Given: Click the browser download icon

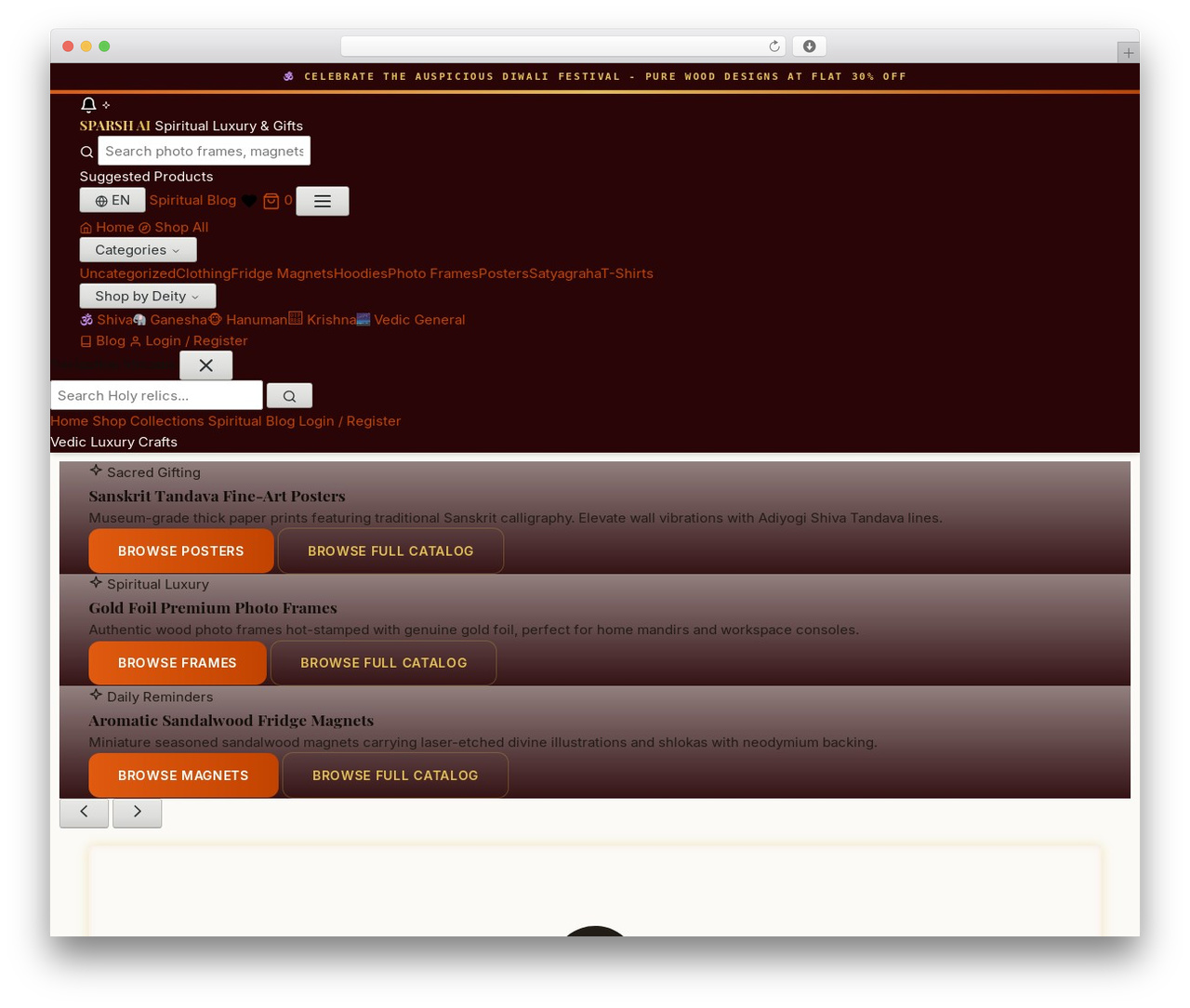Looking at the screenshot, I should pyautogui.click(x=809, y=46).
